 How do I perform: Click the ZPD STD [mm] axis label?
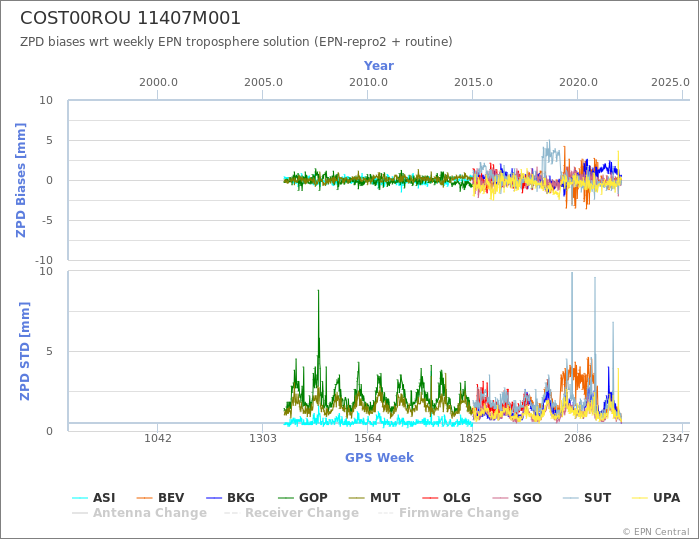pos(24,351)
